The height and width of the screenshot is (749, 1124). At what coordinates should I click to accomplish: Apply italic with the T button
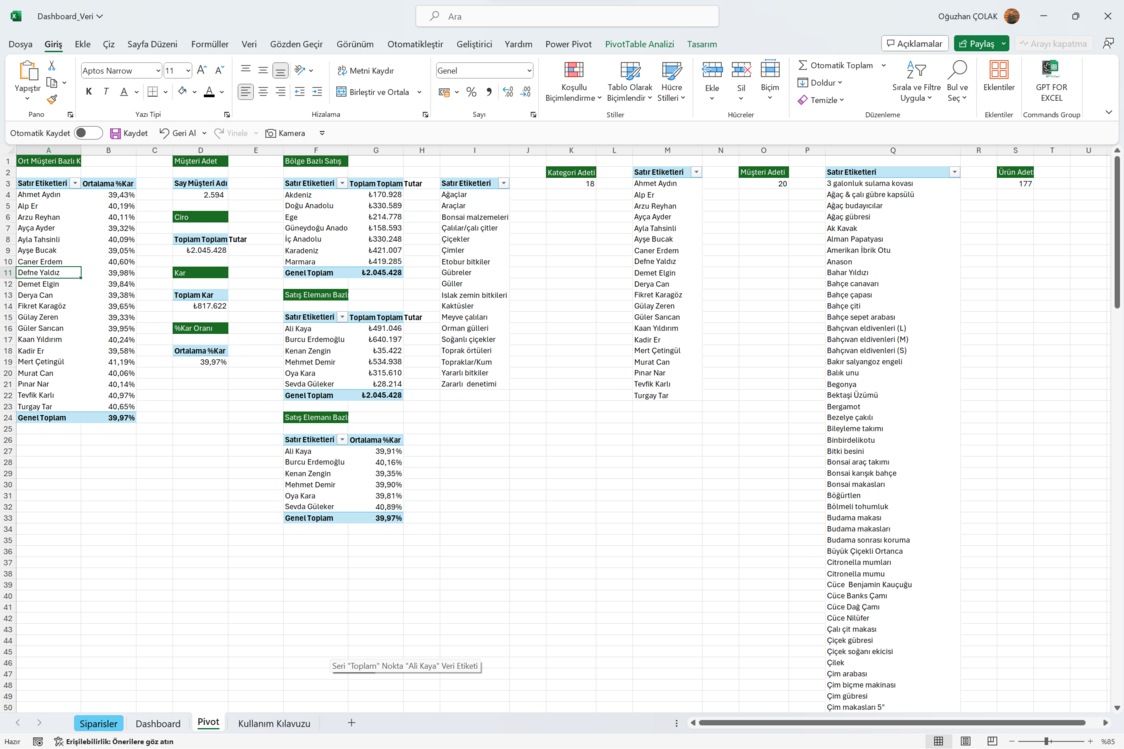106,92
